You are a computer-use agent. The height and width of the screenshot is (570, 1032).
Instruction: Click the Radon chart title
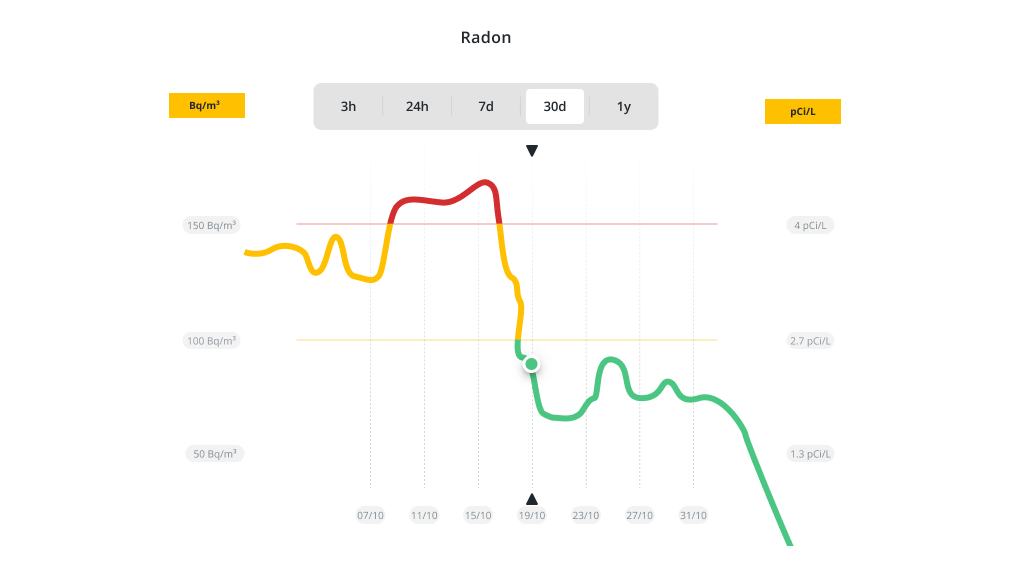486,38
